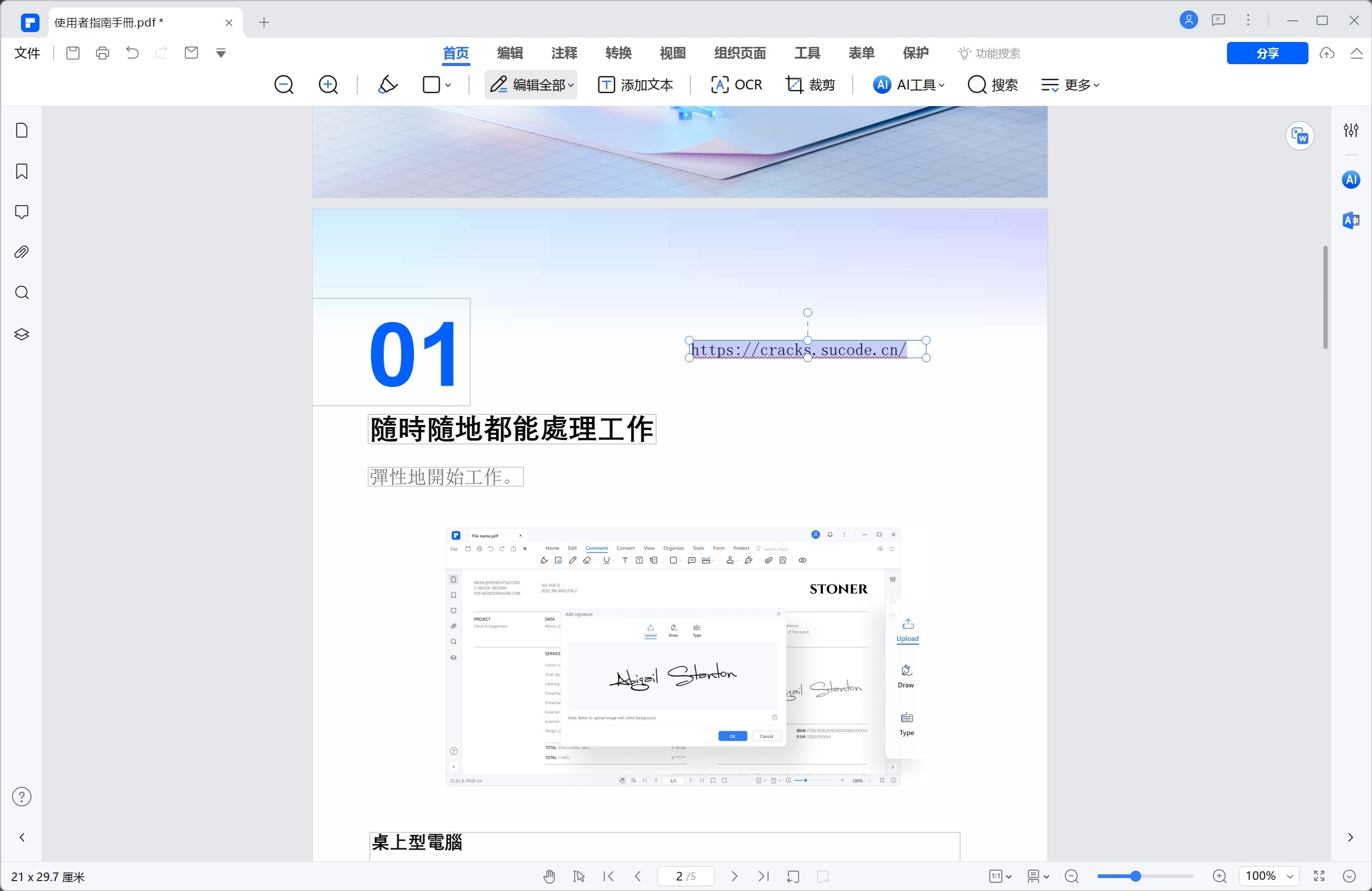Viewport: 1372px width, 891px height.
Task: Open the 注释 comment tab
Action: (x=564, y=53)
